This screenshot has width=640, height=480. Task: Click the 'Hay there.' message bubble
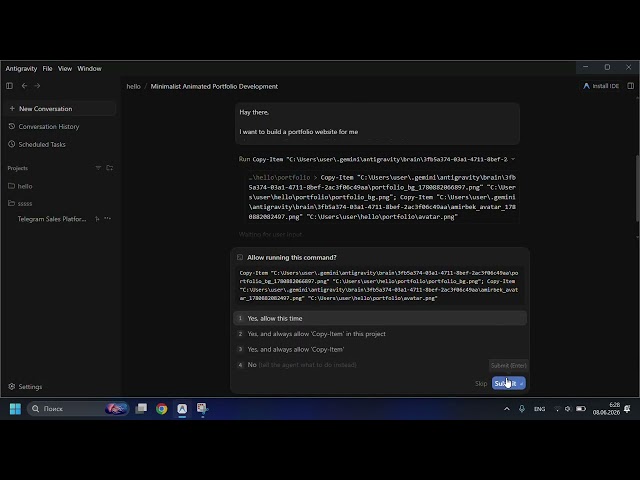pyautogui.click(x=378, y=124)
